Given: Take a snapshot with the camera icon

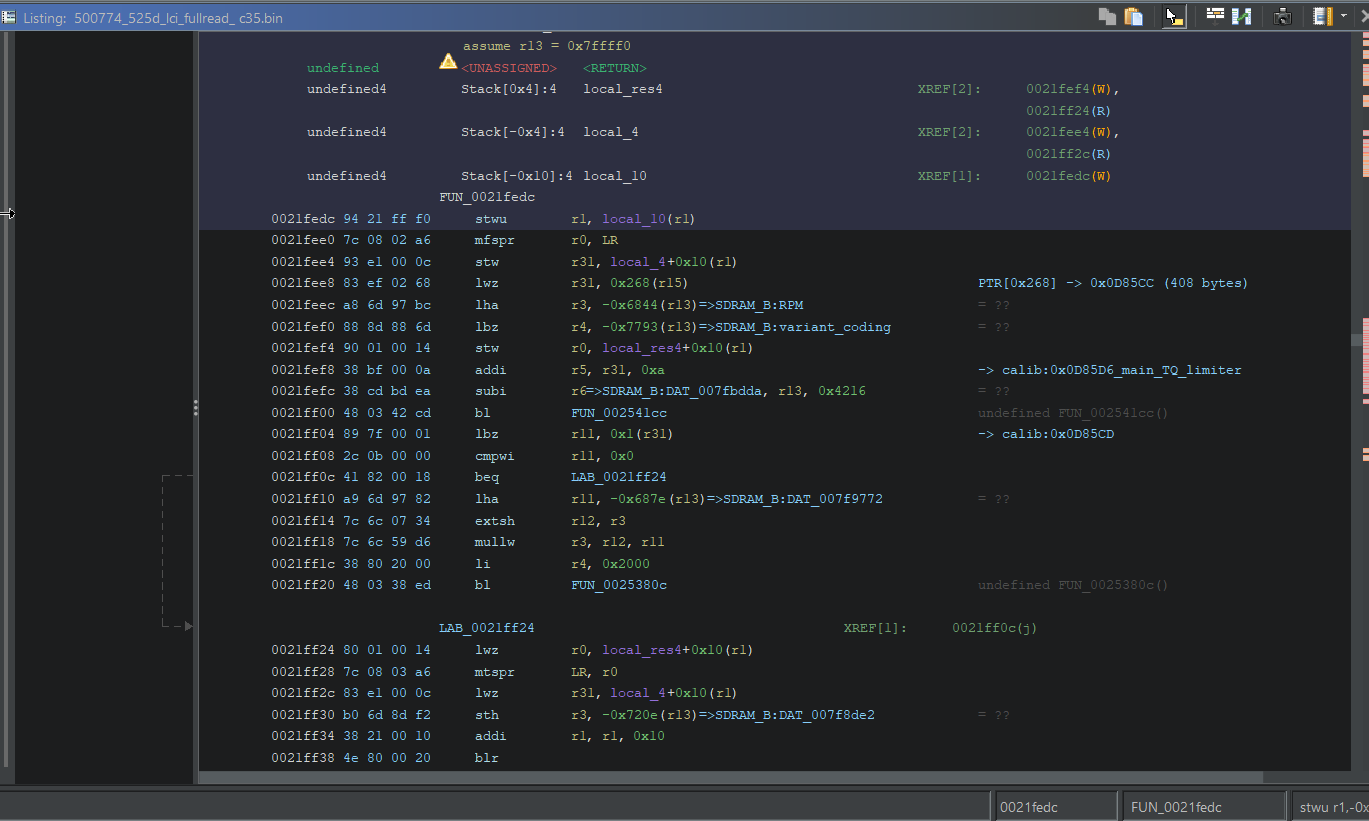Looking at the screenshot, I should pos(1282,16).
